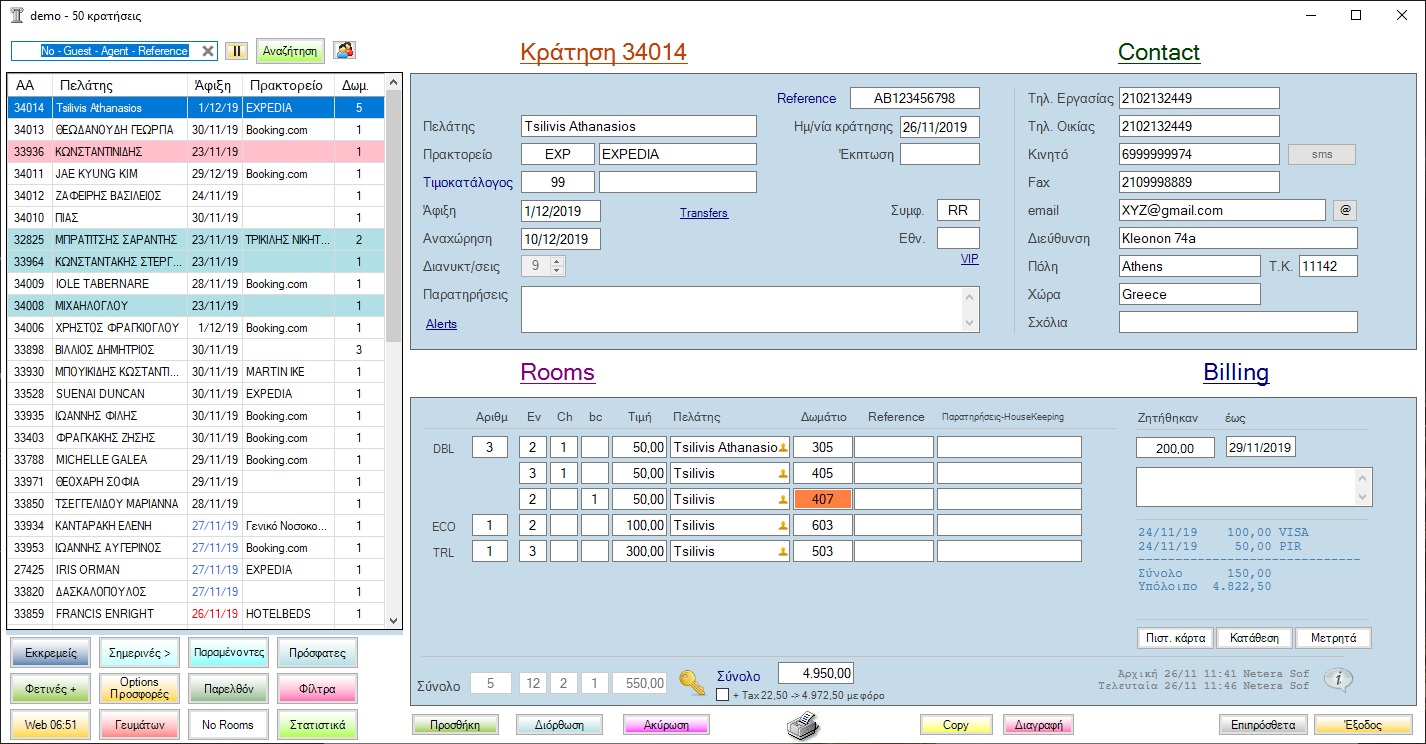Click the Κατάθεση deposit button

pos(1254,638)
